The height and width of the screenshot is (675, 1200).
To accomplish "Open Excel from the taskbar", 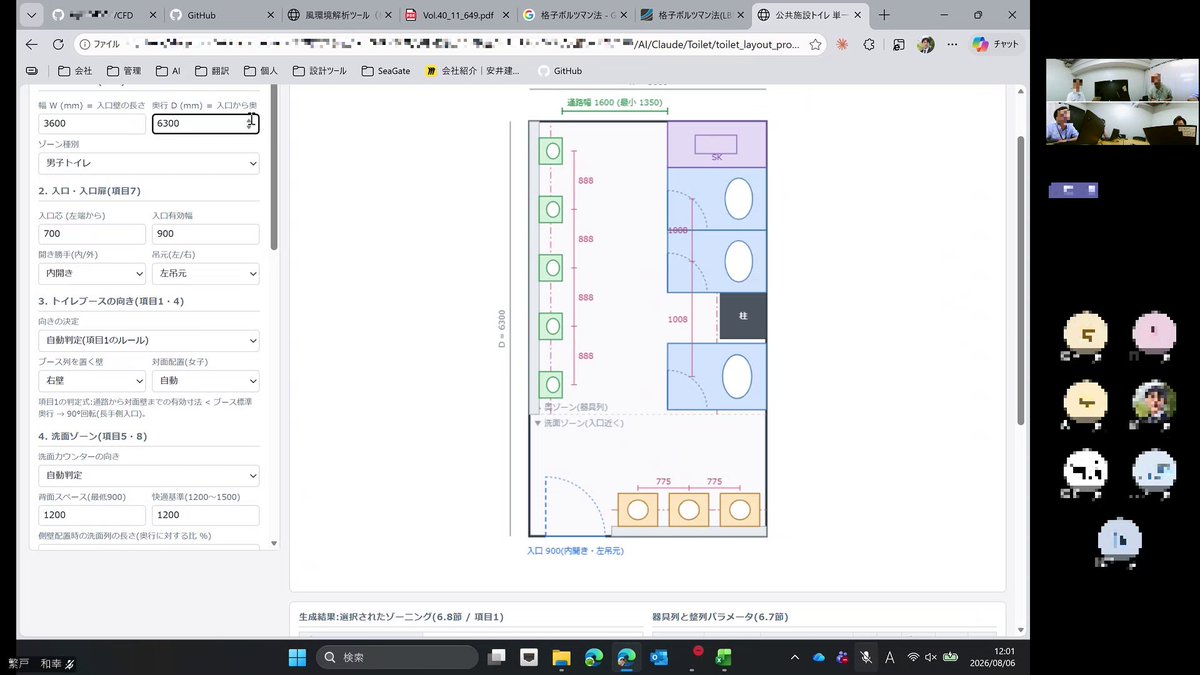I will point(723,657).
